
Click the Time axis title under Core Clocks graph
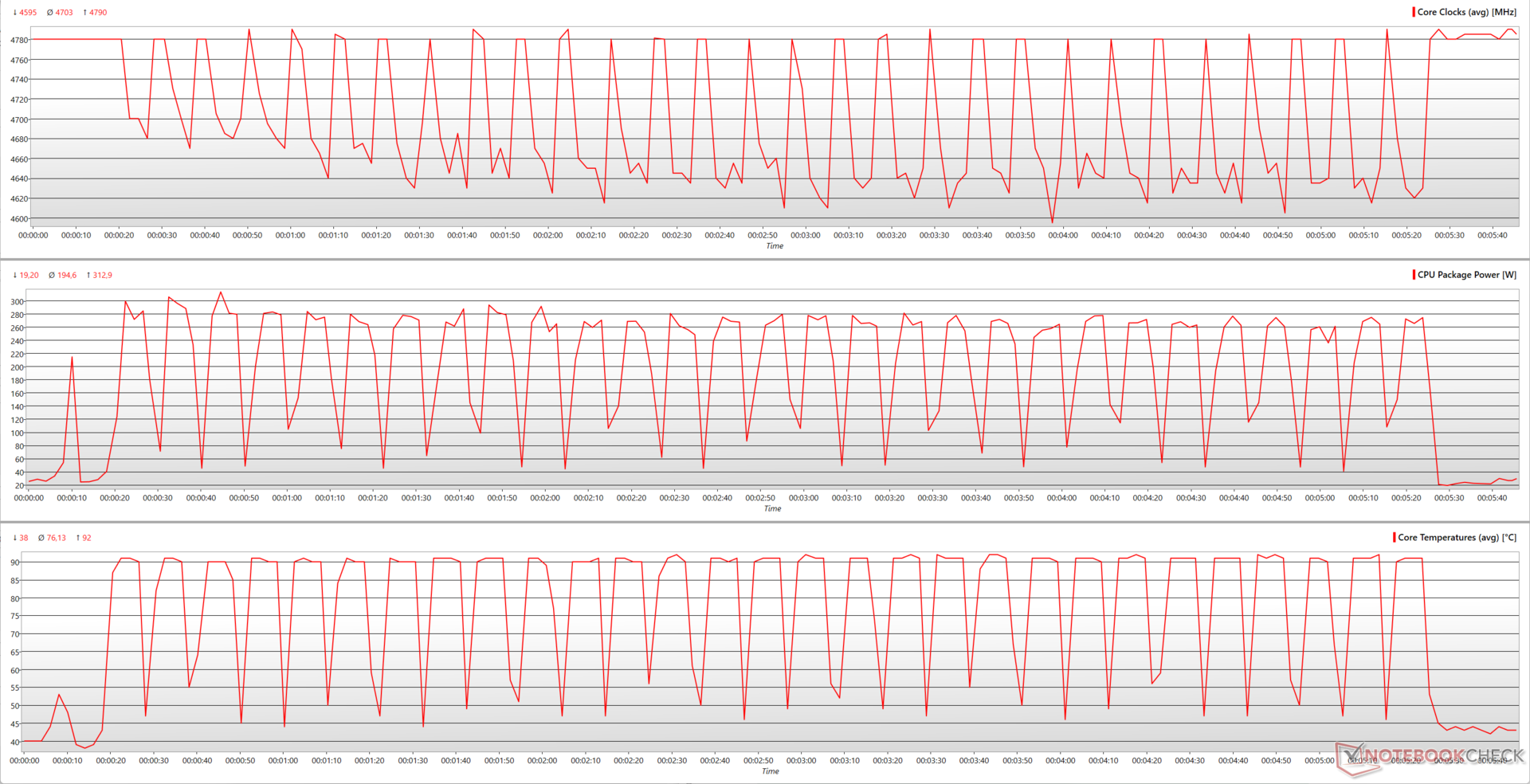(x=775, y=246)
